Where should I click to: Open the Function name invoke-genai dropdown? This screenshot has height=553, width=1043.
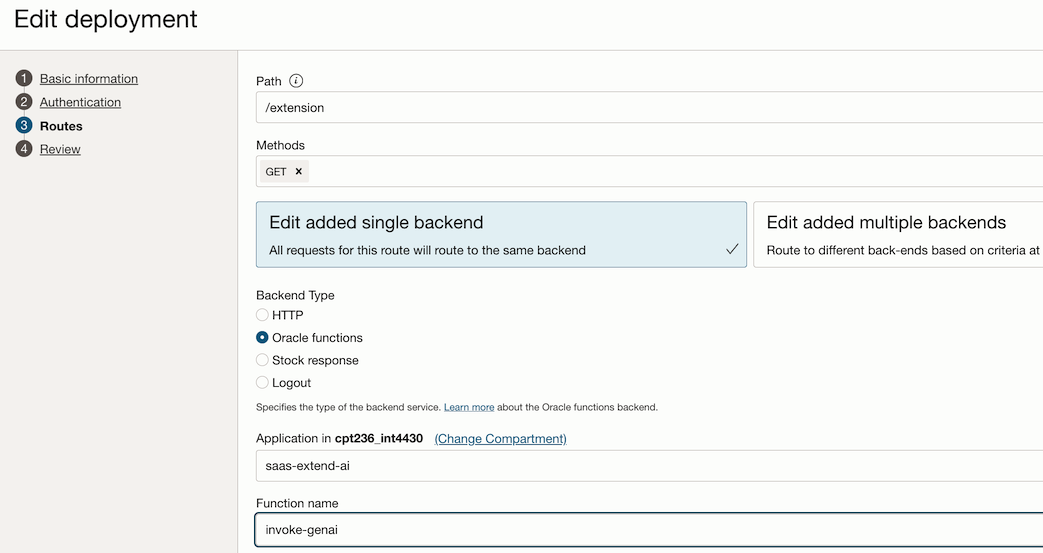tap(648, 530)
